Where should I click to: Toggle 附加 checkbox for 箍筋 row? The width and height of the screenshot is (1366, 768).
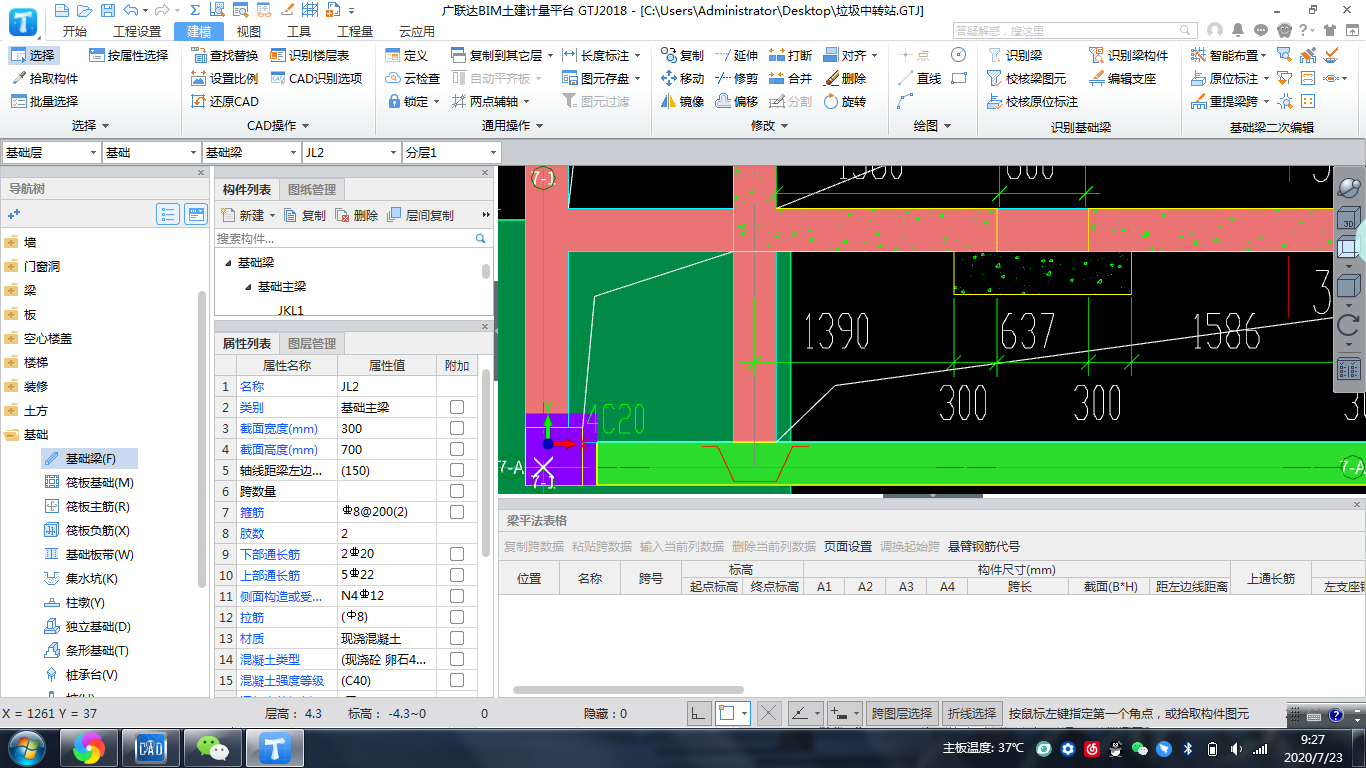pyautogui.click(x=457, y=512)
